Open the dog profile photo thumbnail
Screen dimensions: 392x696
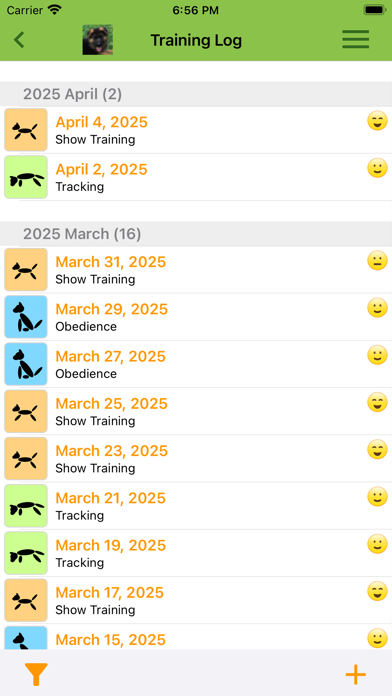[x=98, y=40]
